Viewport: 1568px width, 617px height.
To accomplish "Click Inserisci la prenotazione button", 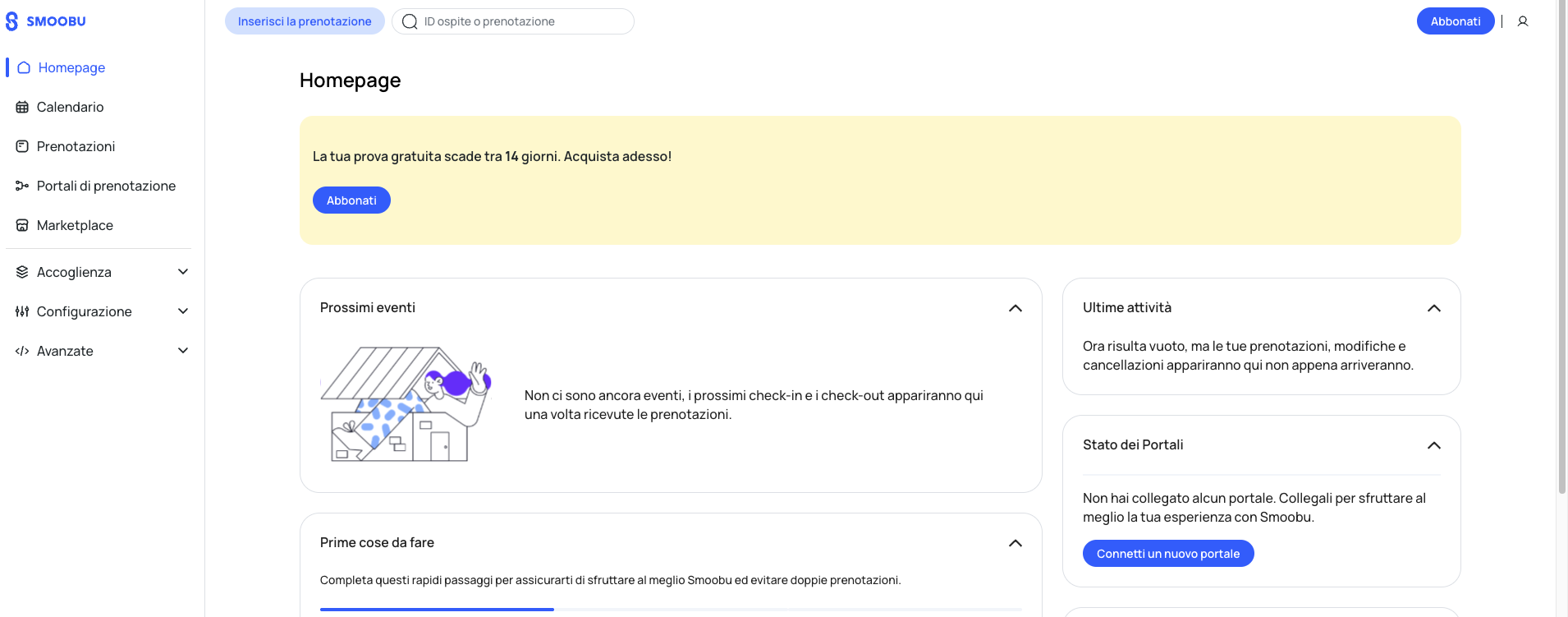I will (305, 21).
